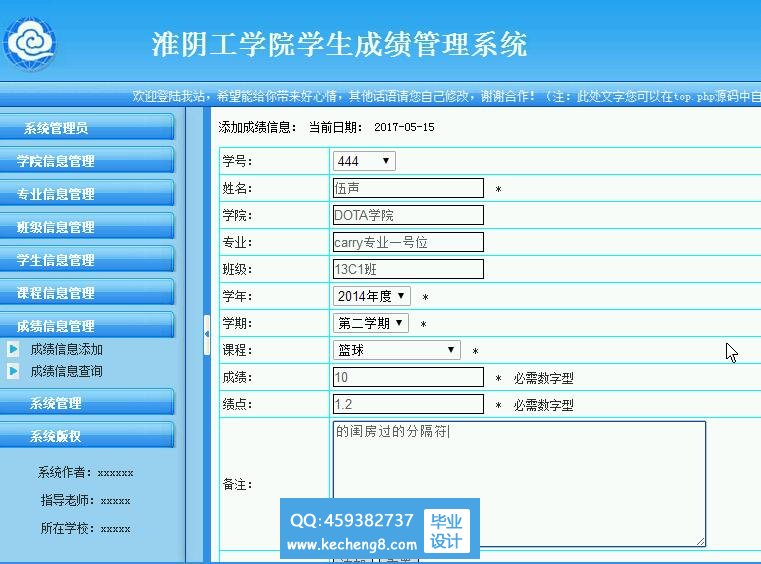The height and width of the screenshot is (564, 761).
Task: Click the scrolling welcome message banner
Action: pos(447,96)
